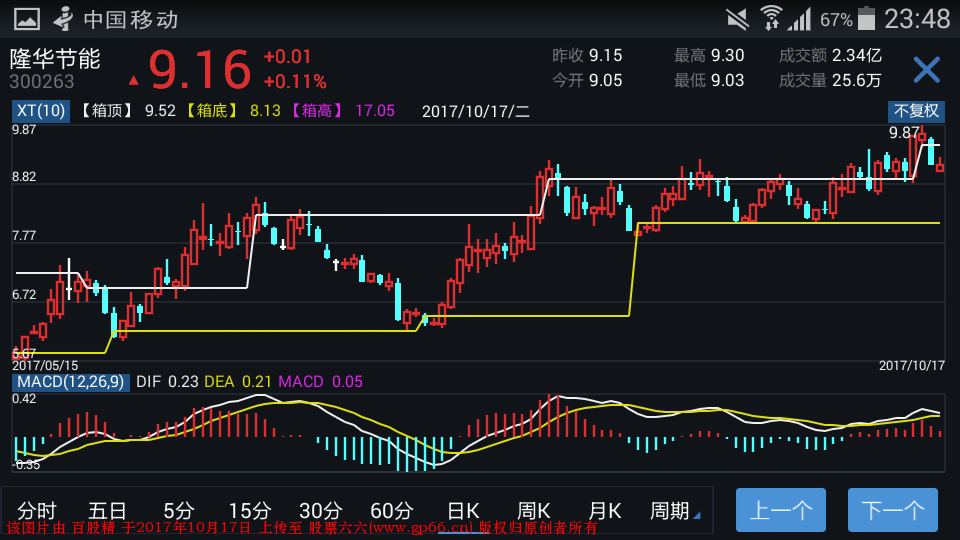Change the XT(10) main indicator
960x540 pixels.
coord(40,111)
